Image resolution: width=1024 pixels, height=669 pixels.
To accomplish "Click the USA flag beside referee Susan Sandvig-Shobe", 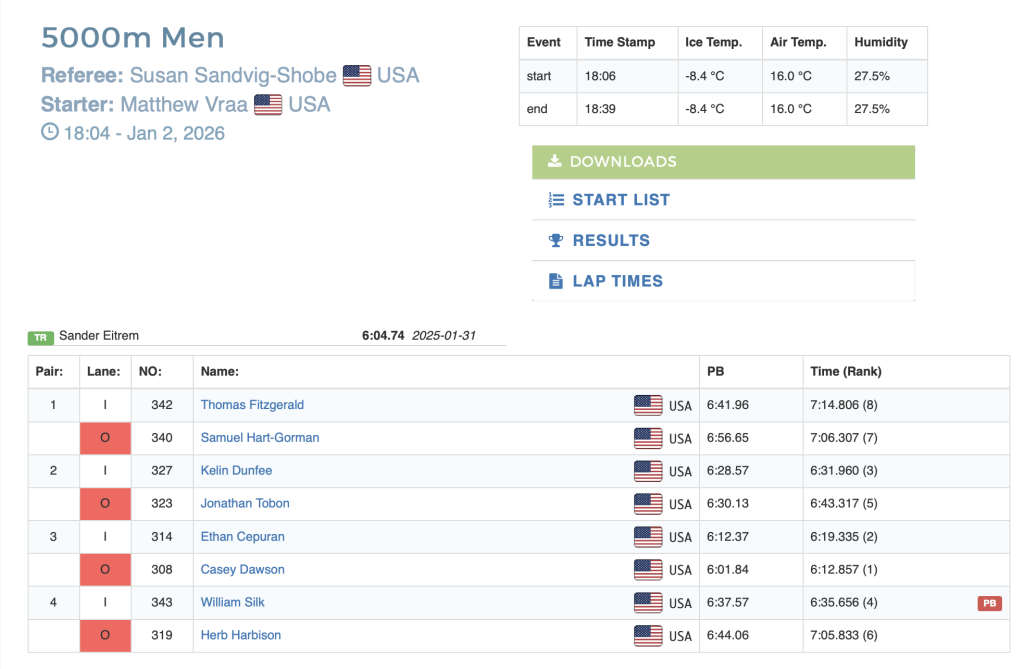I will tap(357, 75).
